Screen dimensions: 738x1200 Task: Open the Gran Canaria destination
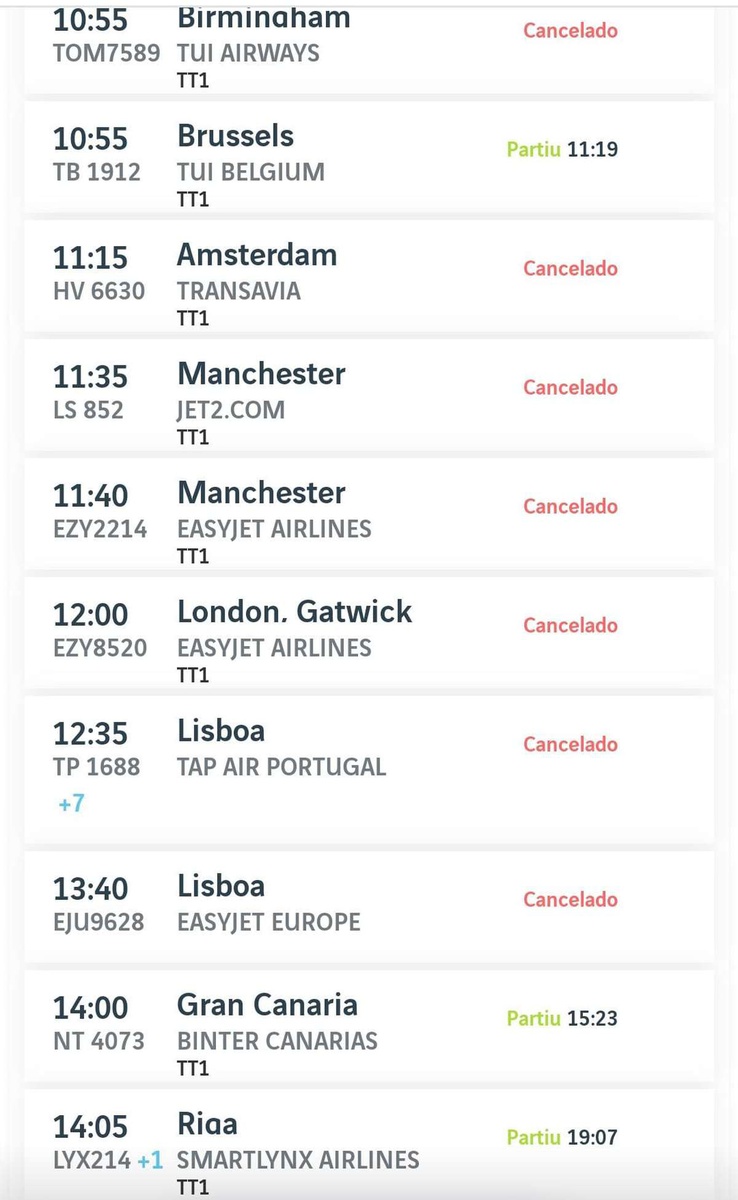pos(267,1005)
